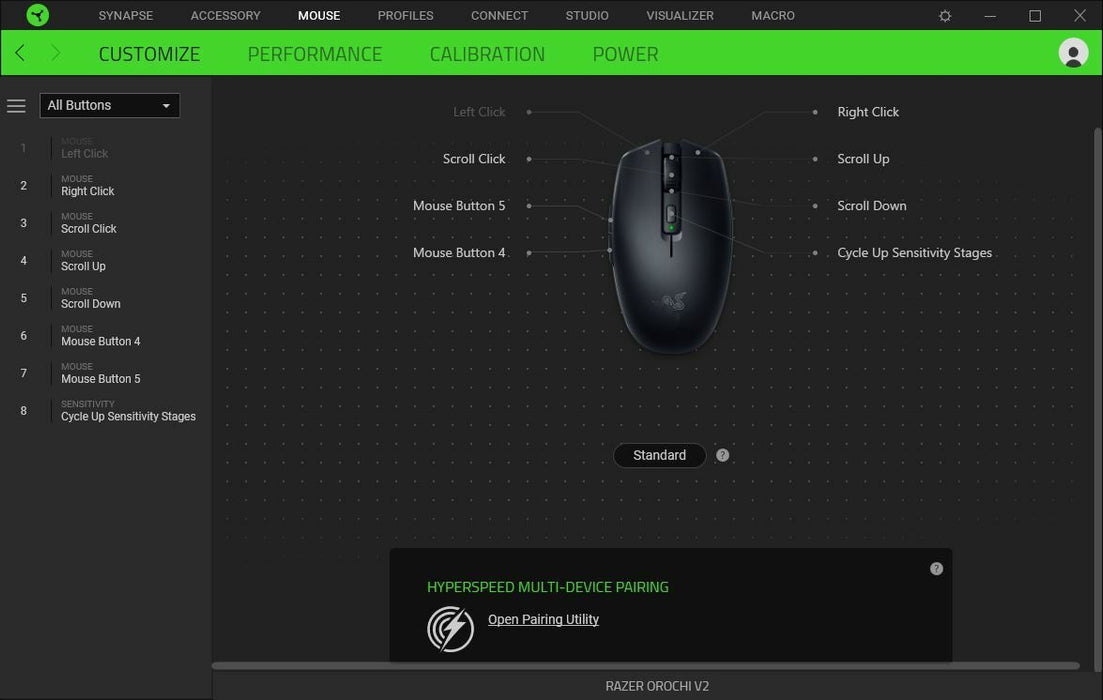Click help icon in HyperSpeed pairing panel

(x=936, y=568)
